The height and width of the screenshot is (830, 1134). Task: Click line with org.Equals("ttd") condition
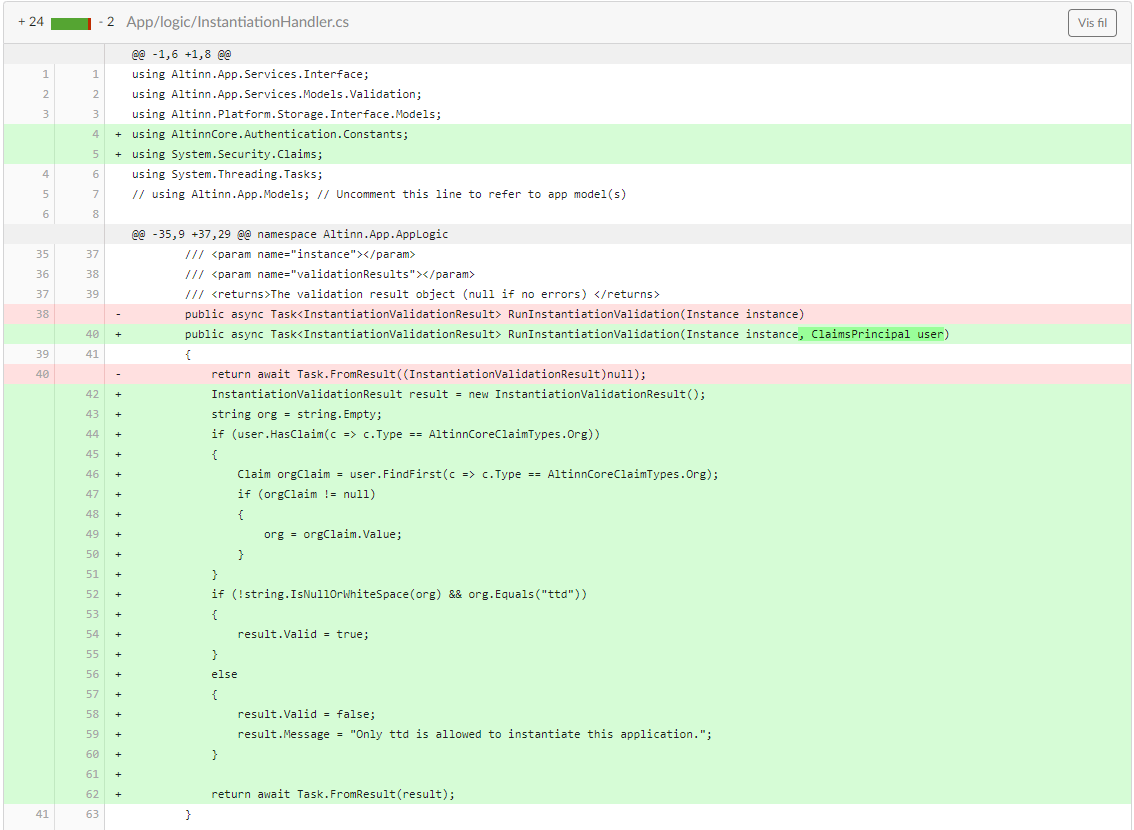(x=399, y=594)
